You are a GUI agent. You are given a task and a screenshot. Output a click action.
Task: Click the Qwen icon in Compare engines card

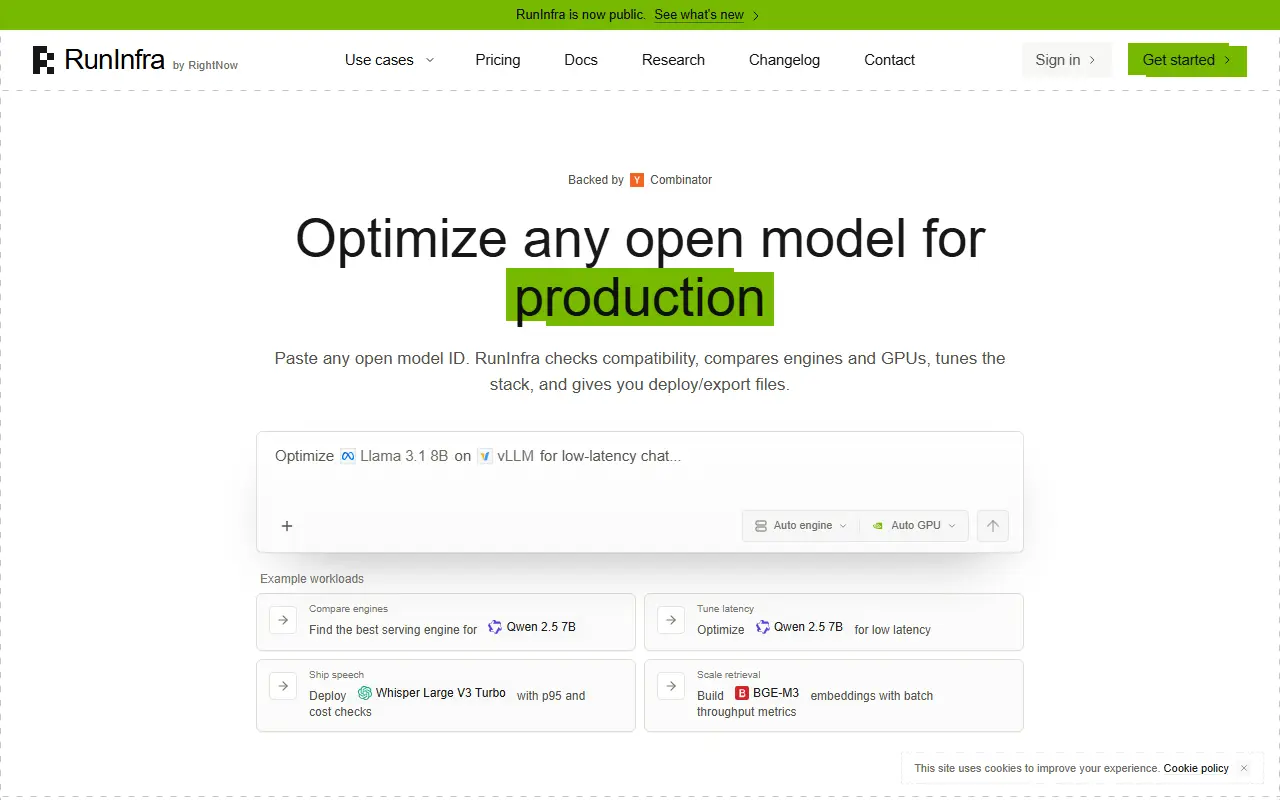[x=495, y=627]
